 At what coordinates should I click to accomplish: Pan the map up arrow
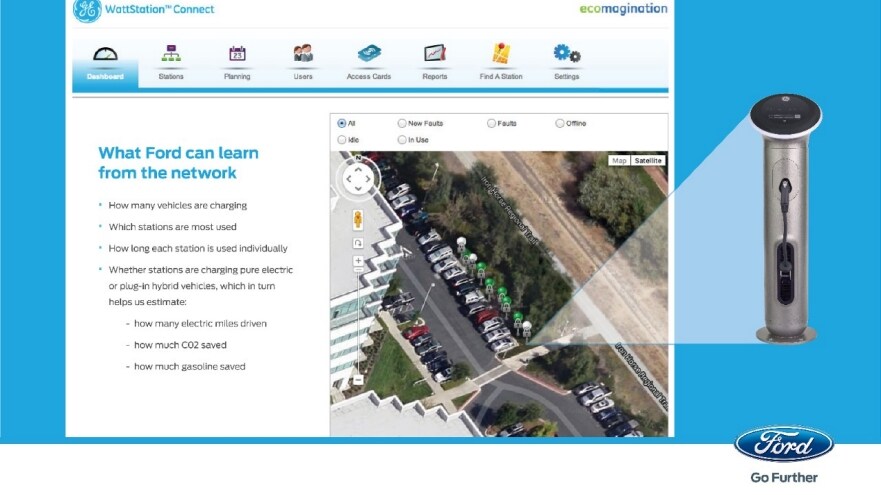click(358, 170)
